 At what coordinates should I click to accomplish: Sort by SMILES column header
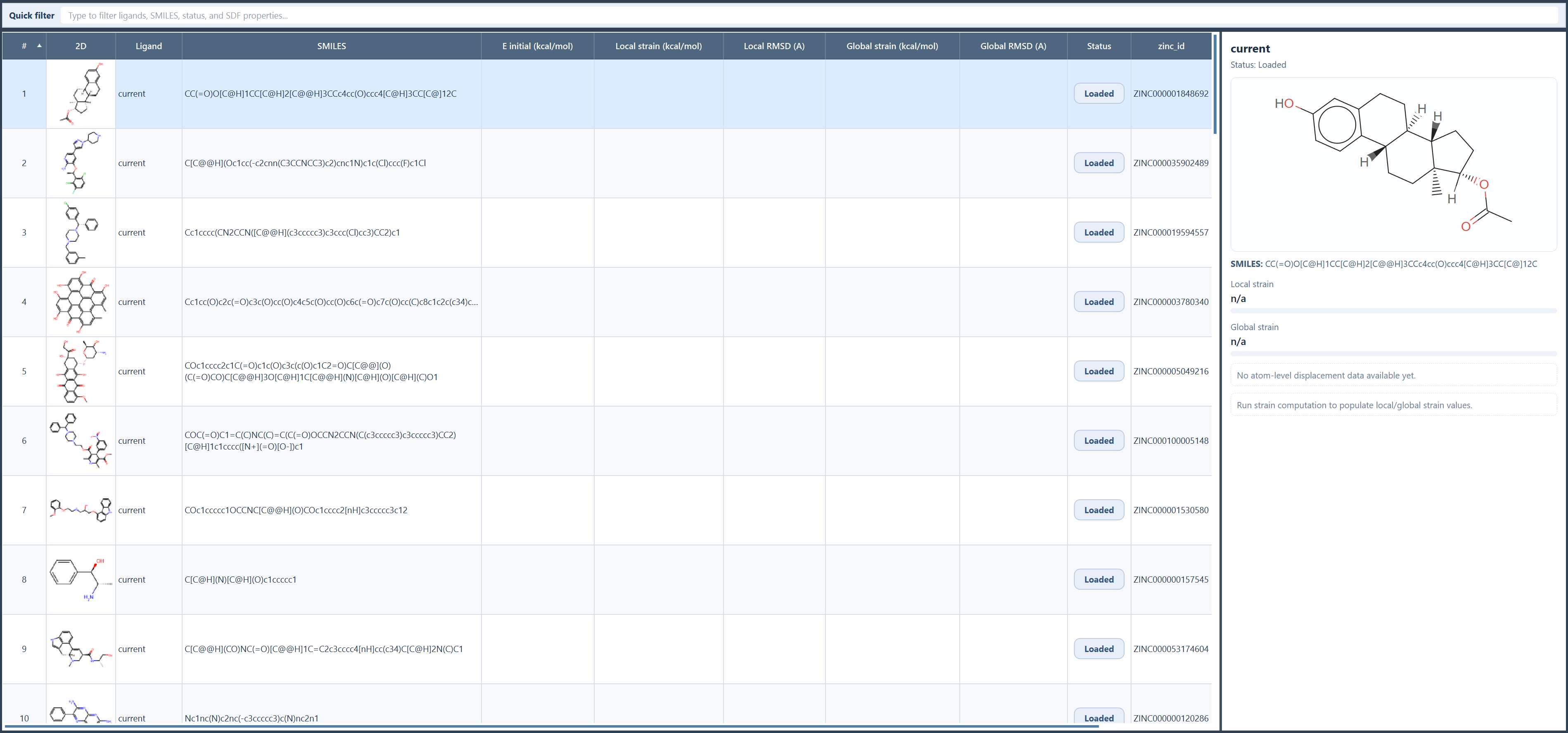[331, 46]
